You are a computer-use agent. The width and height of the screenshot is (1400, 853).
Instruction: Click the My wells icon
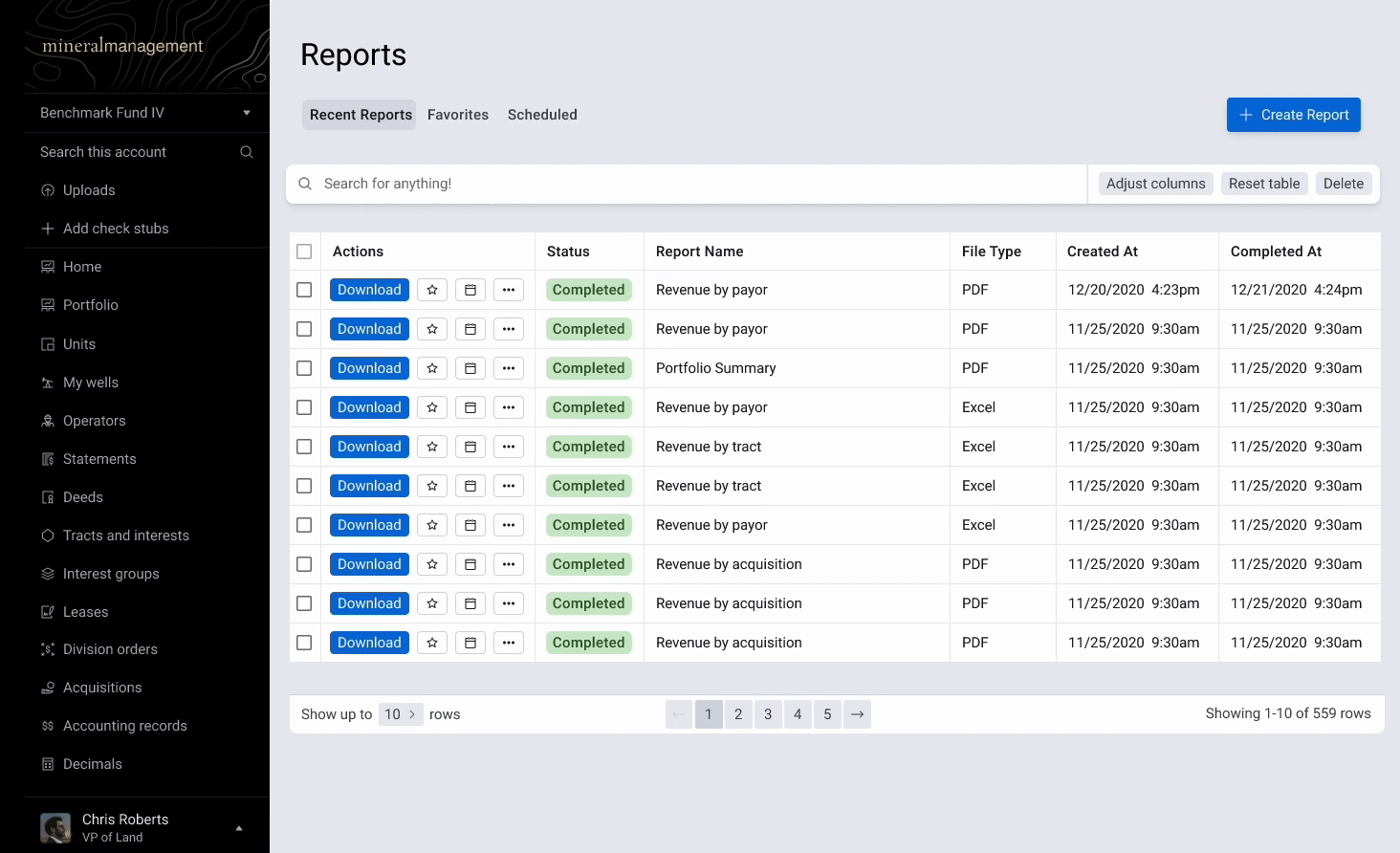tap(48, 383)
